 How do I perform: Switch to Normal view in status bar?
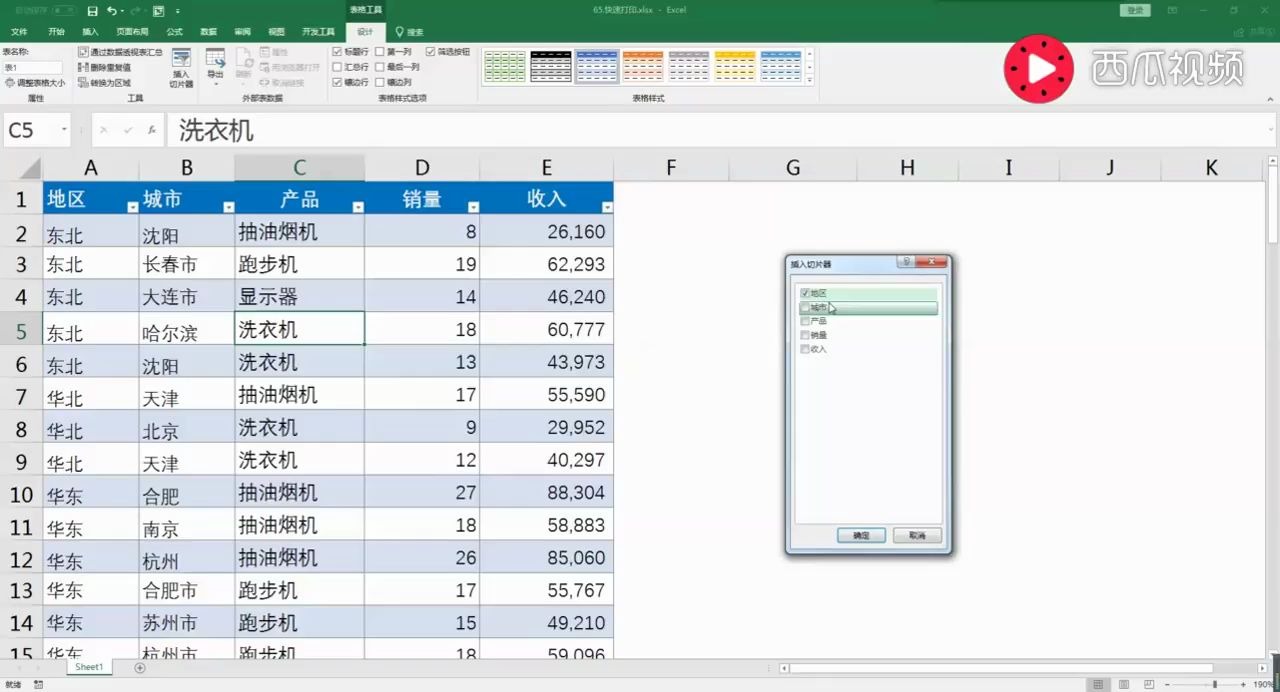(1098, 685)
